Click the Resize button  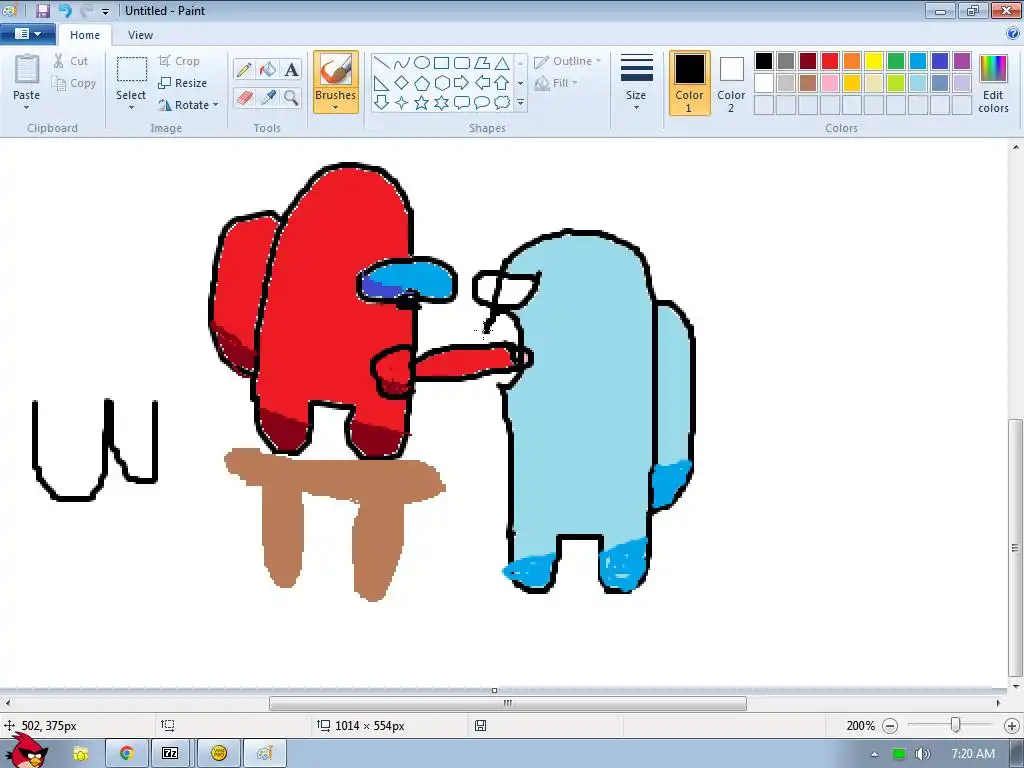(x=183, y=83)
